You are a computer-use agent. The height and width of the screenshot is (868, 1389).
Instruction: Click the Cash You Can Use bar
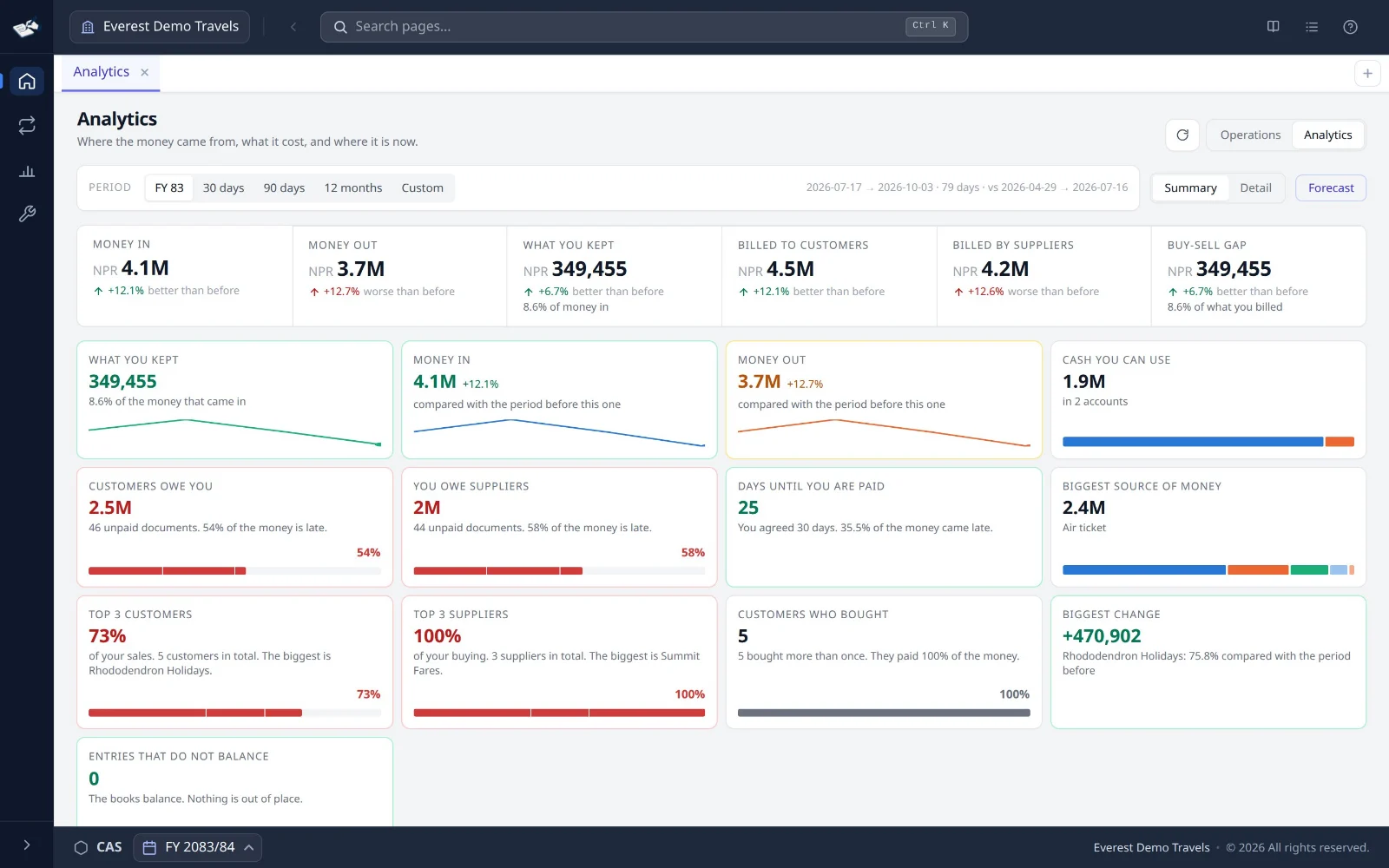coord(1208,442)
